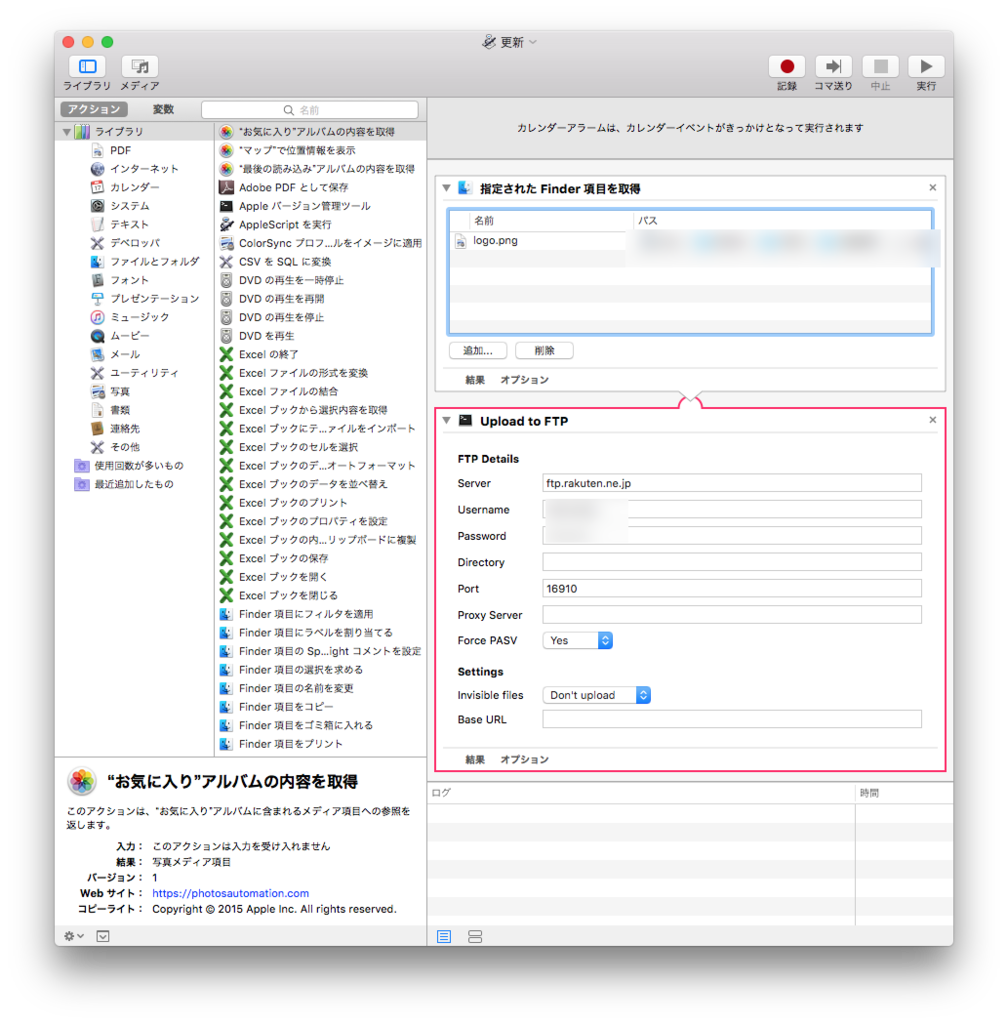This screenshot has width=1008, height=1024.
Task: Toggle the Library panel toolbar button
Action: pos(87,67)
